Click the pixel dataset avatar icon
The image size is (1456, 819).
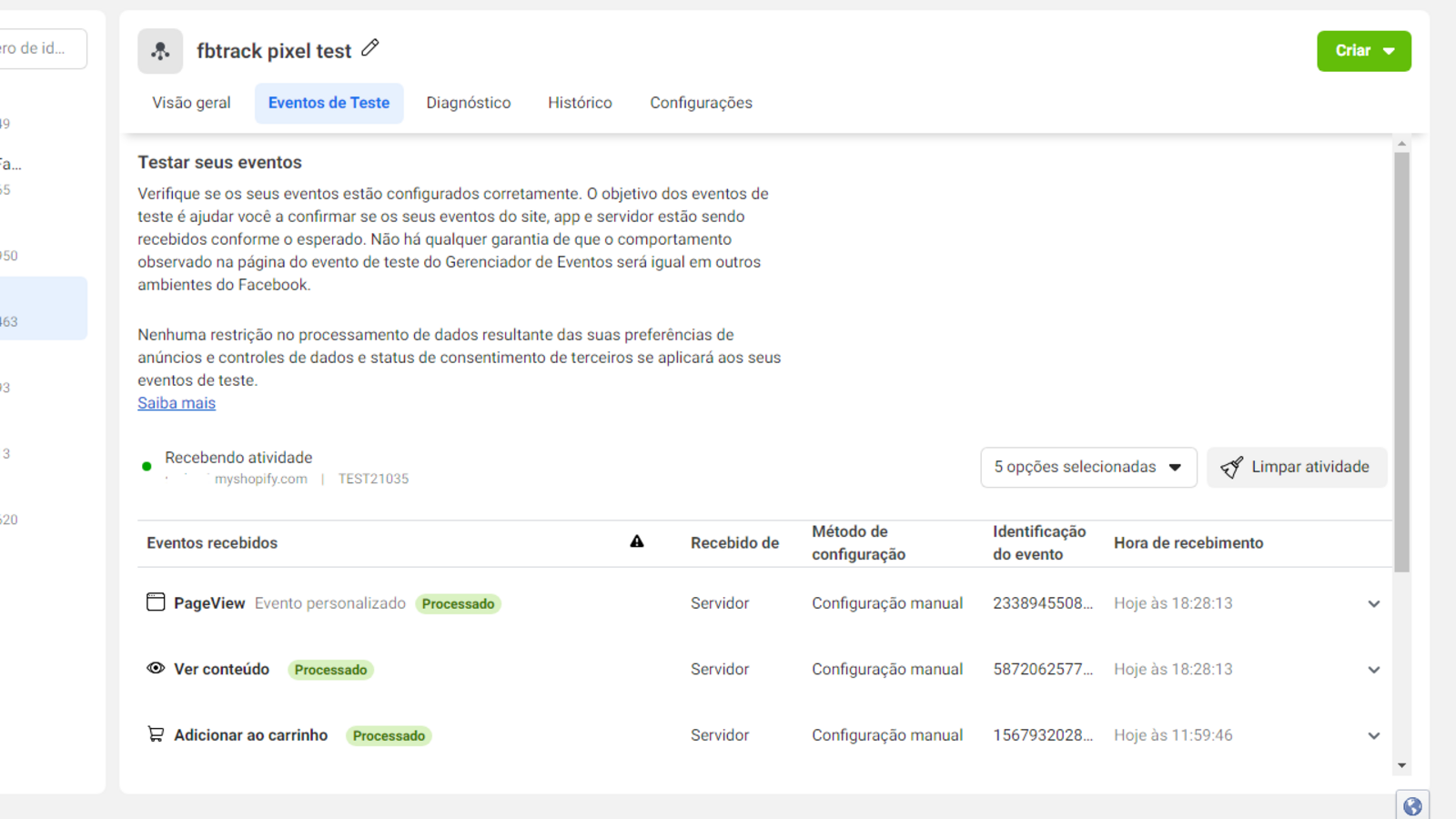(x=160, y=51)
